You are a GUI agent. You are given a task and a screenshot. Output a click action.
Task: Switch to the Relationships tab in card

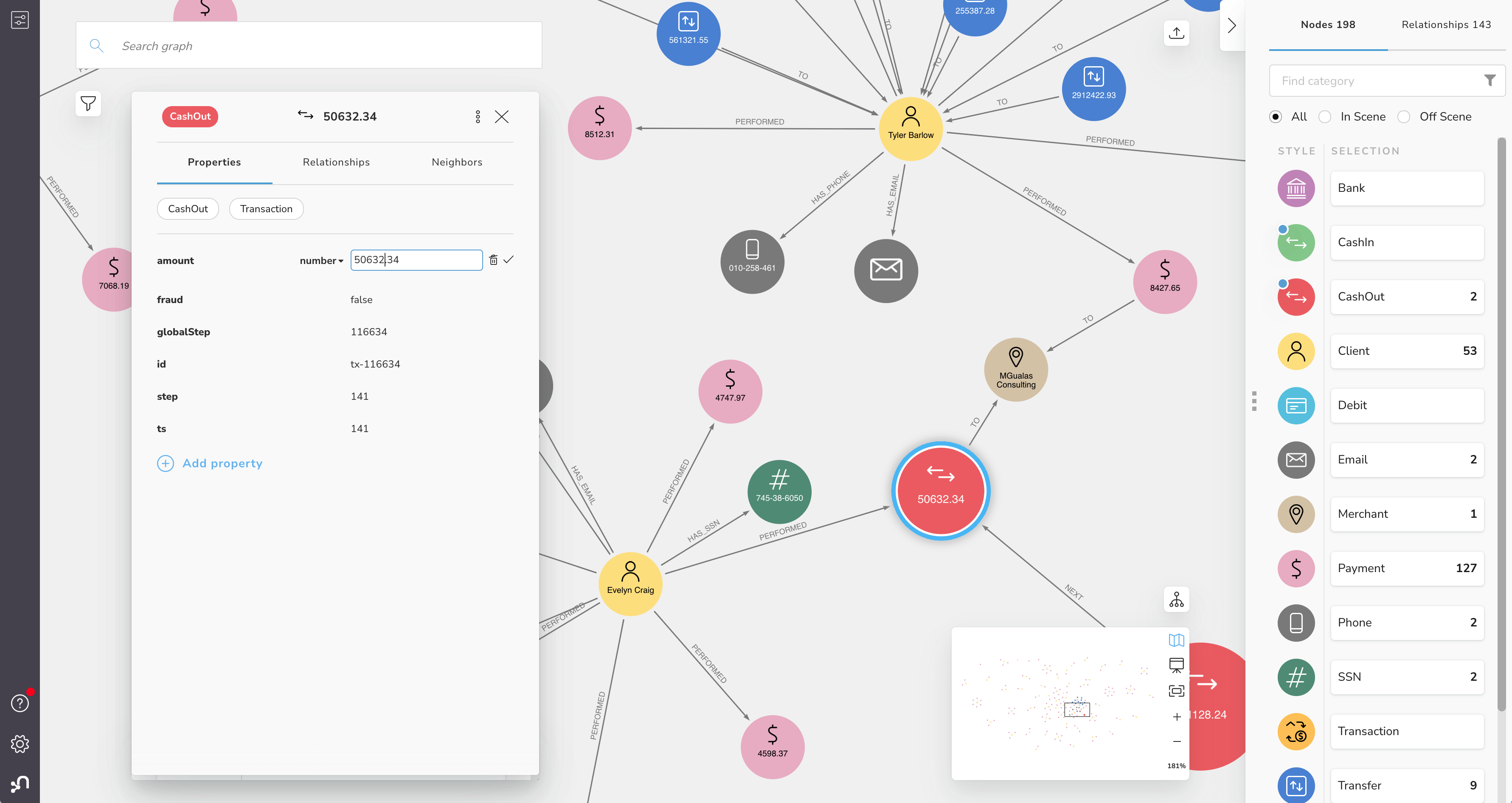click(x=336, y=162)
